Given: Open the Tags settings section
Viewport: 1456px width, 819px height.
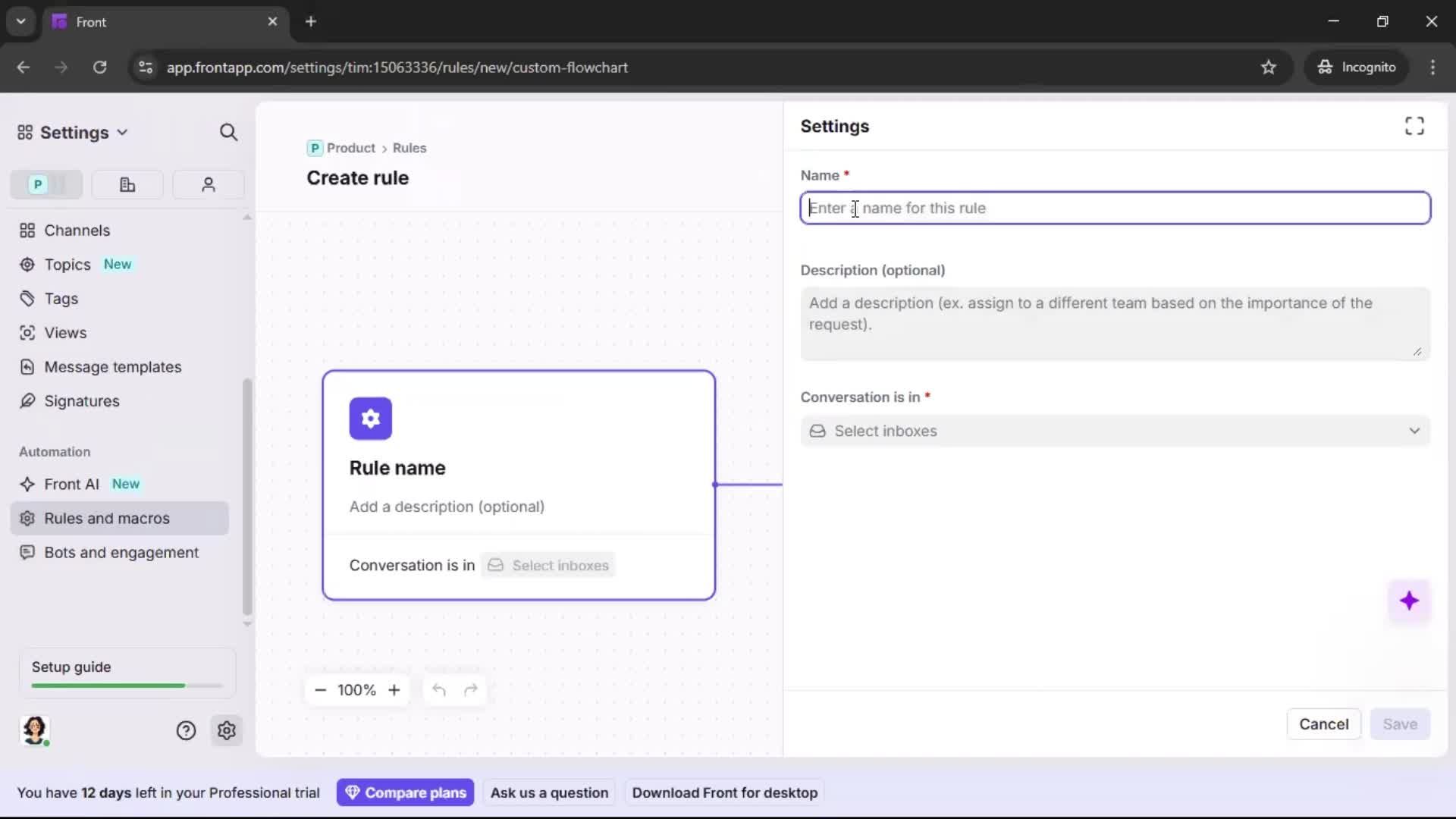Looking at the screenshot, I should [61, 299].
